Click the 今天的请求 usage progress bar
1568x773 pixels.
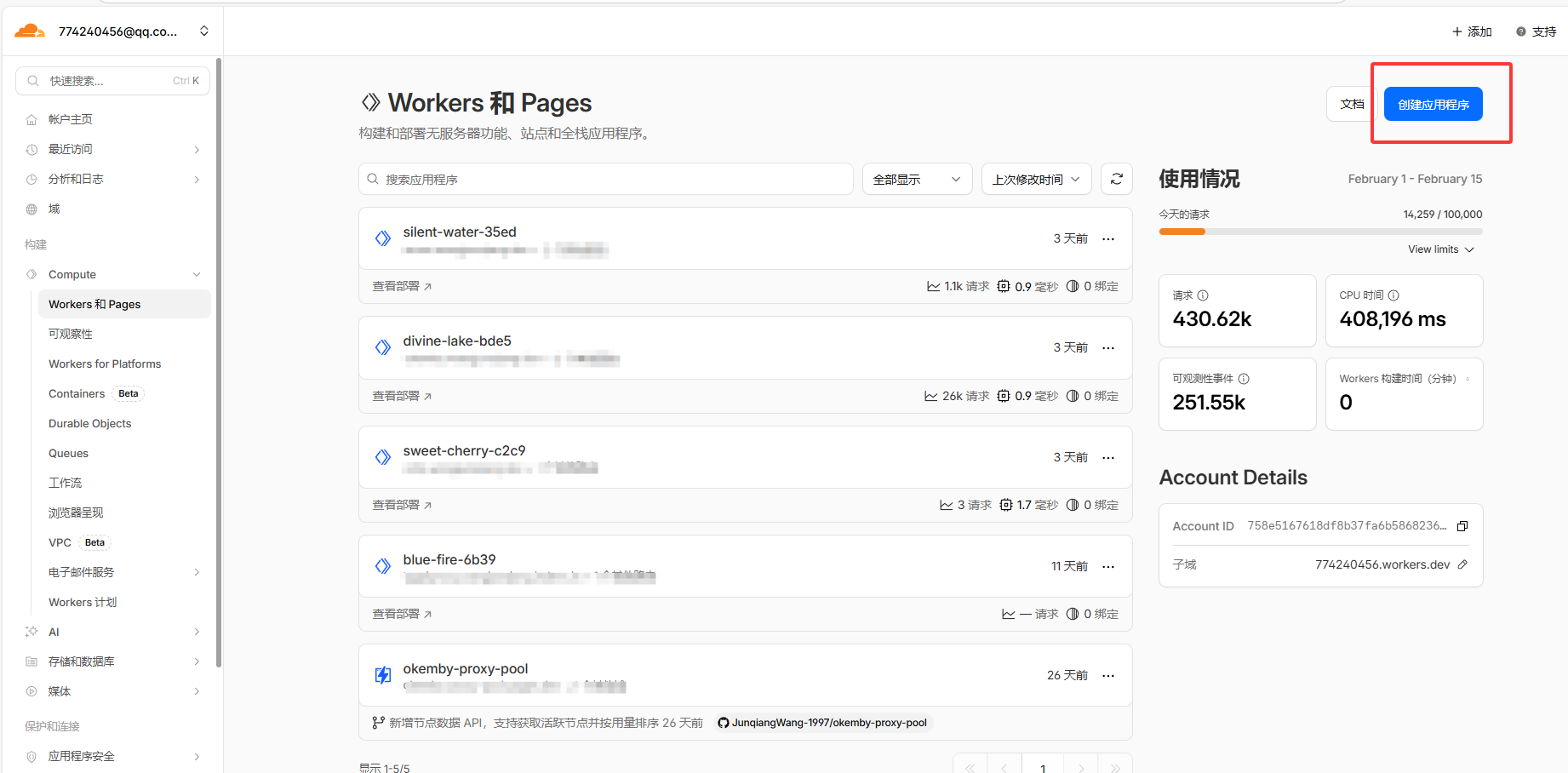[x=1319, y=232]
